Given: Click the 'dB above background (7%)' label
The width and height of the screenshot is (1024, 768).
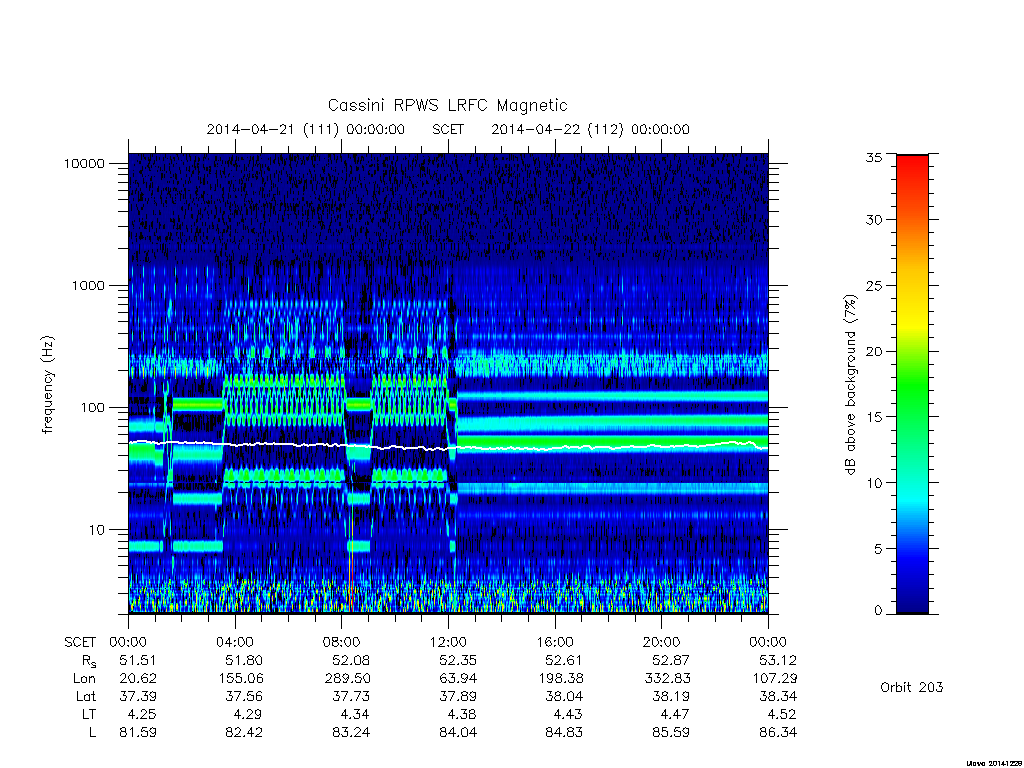Looking at the screenshot, I should pyautogui.click(x=850, y=385).
